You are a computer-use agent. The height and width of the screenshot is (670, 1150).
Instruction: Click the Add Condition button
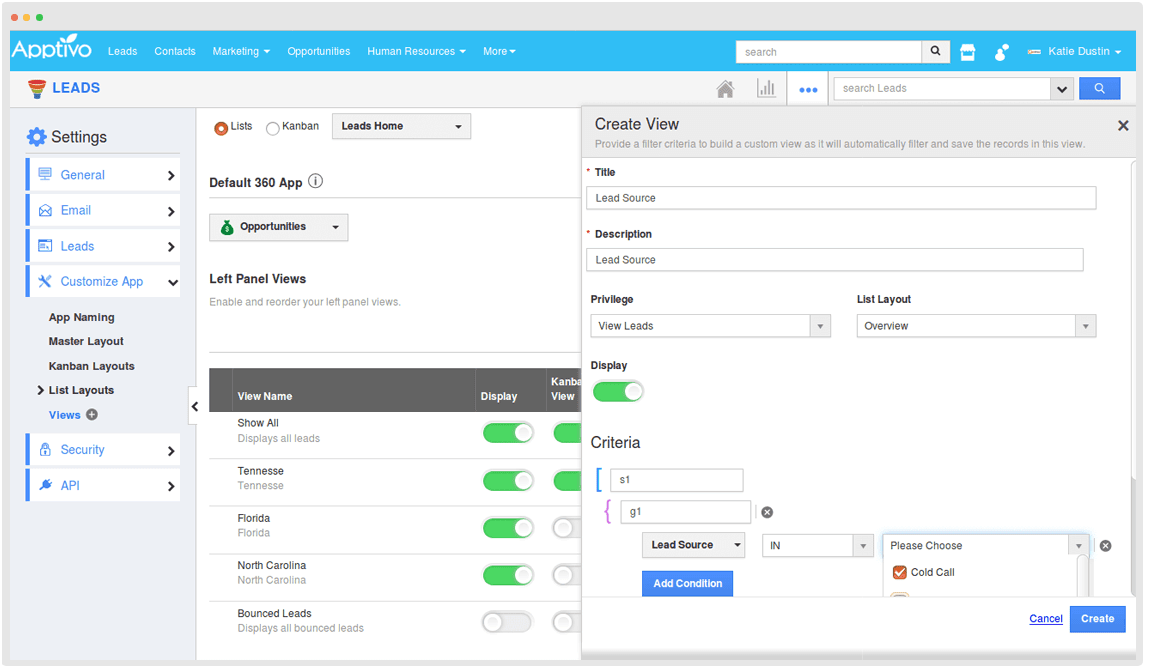tap(687, 584)
